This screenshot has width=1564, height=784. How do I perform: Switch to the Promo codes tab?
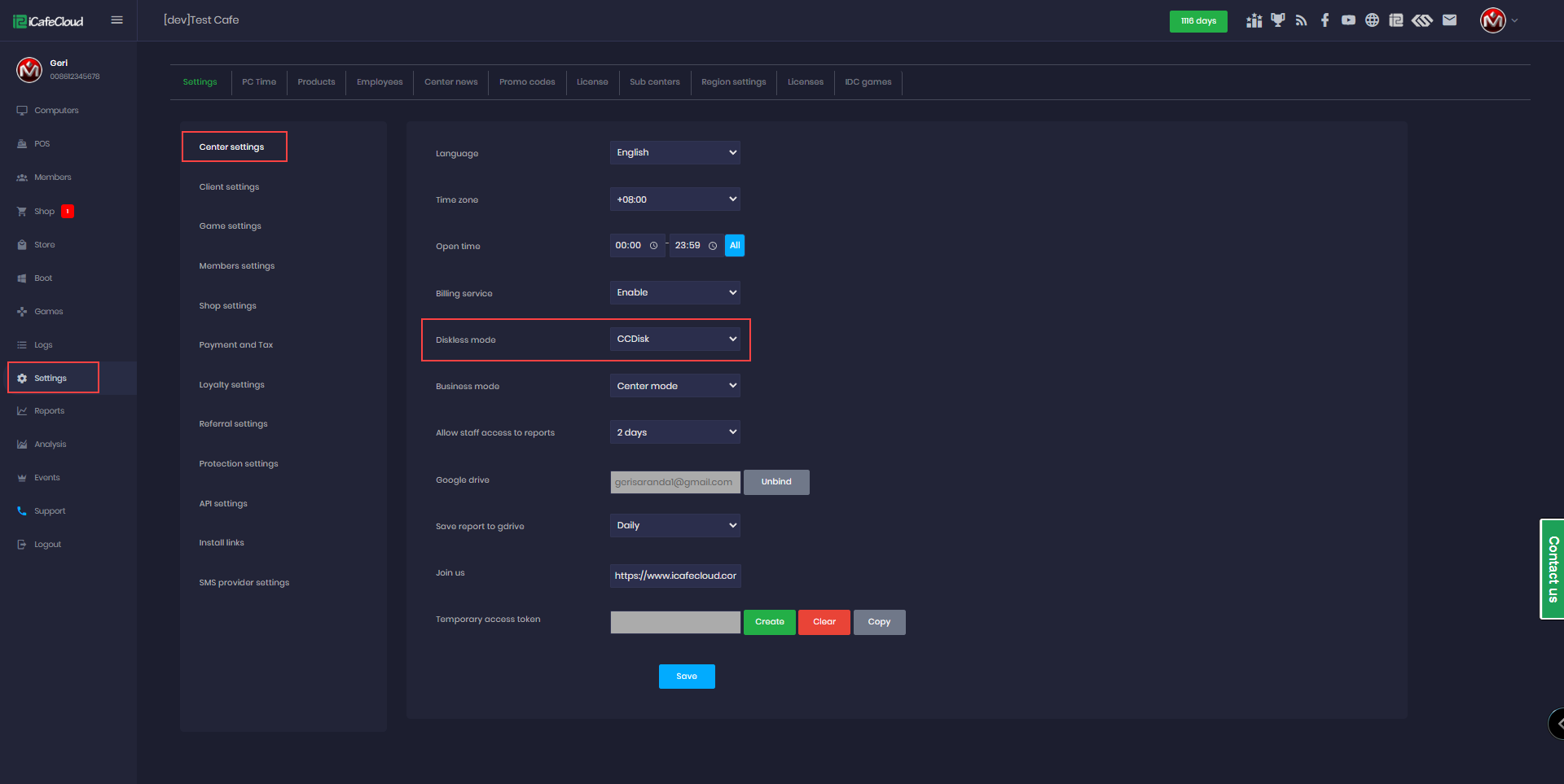527,82
